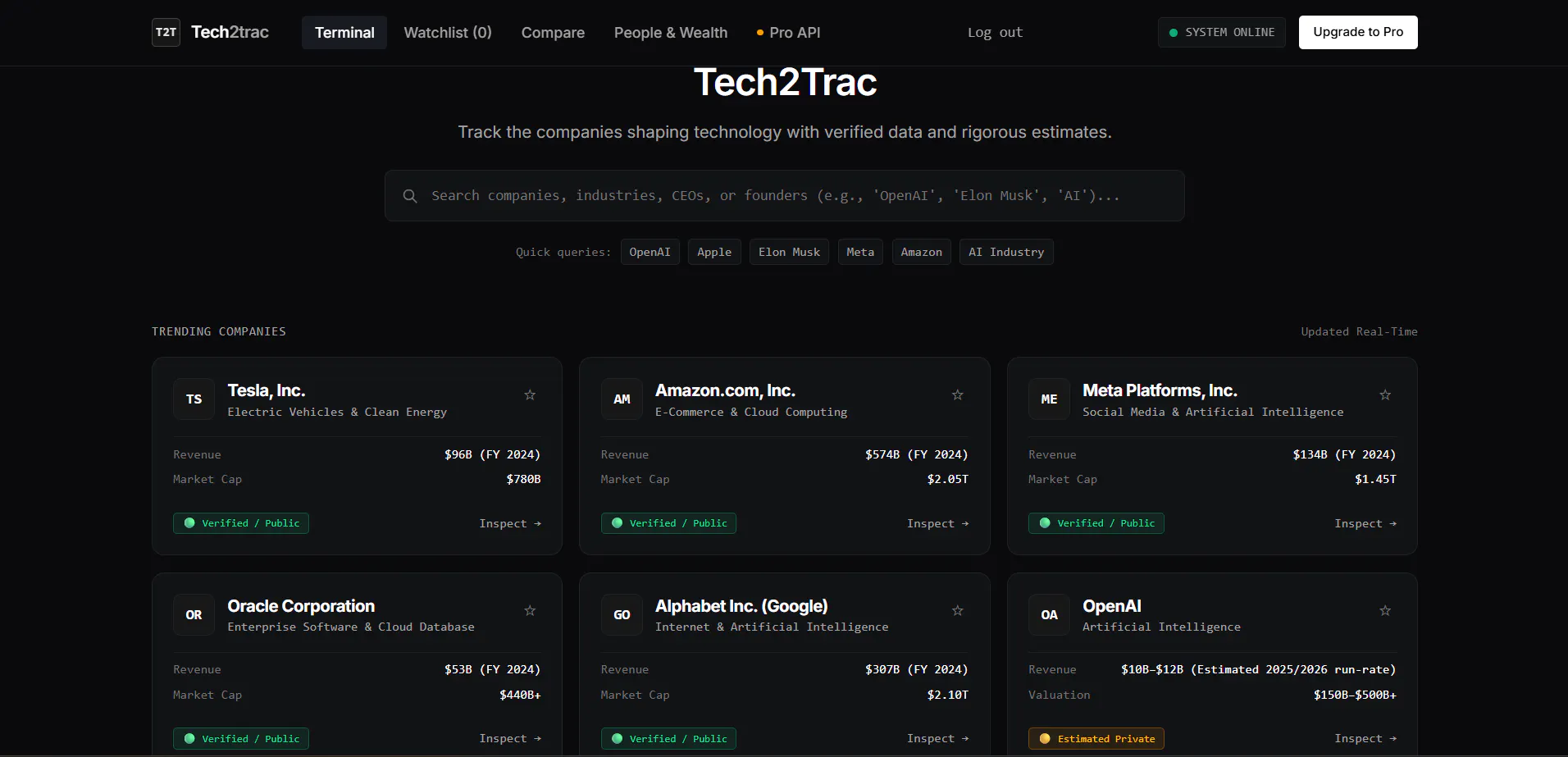Click the SYSTEM ONLINE status indicator
Viewport: 1568px width, 757px height.
1222,33
